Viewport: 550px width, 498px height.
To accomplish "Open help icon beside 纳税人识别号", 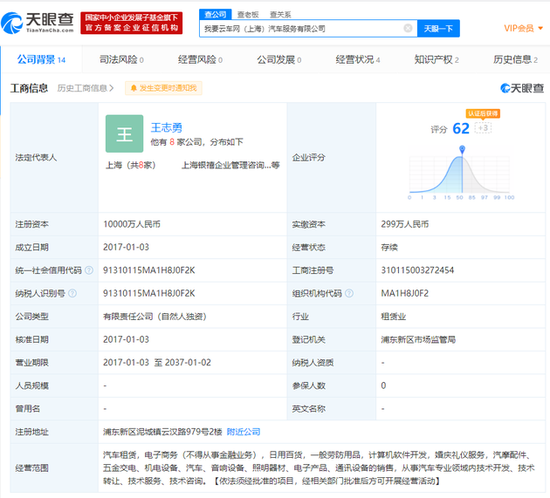I will [x=72, y=293].
